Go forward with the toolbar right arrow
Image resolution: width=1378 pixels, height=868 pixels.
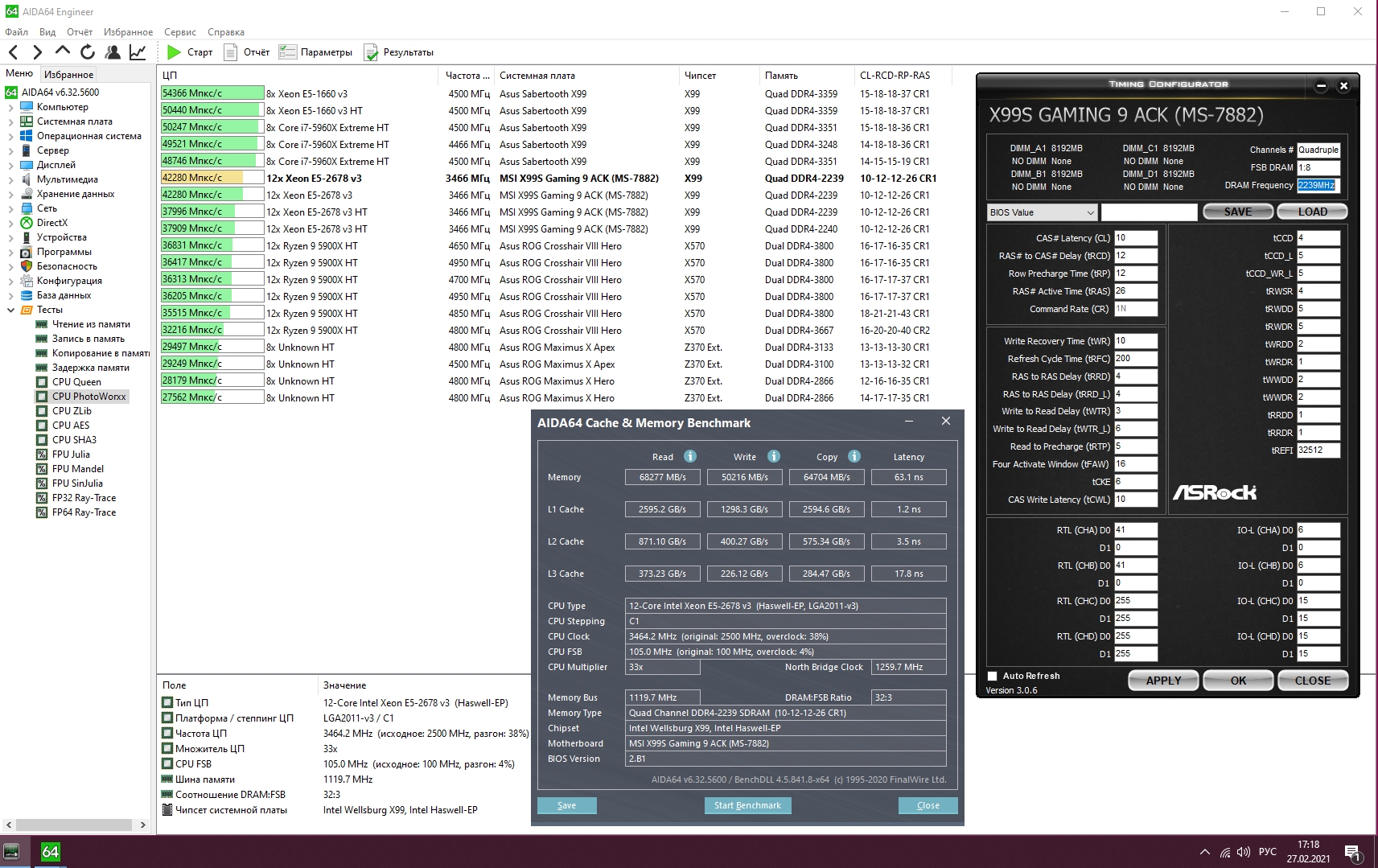(37, 52)
